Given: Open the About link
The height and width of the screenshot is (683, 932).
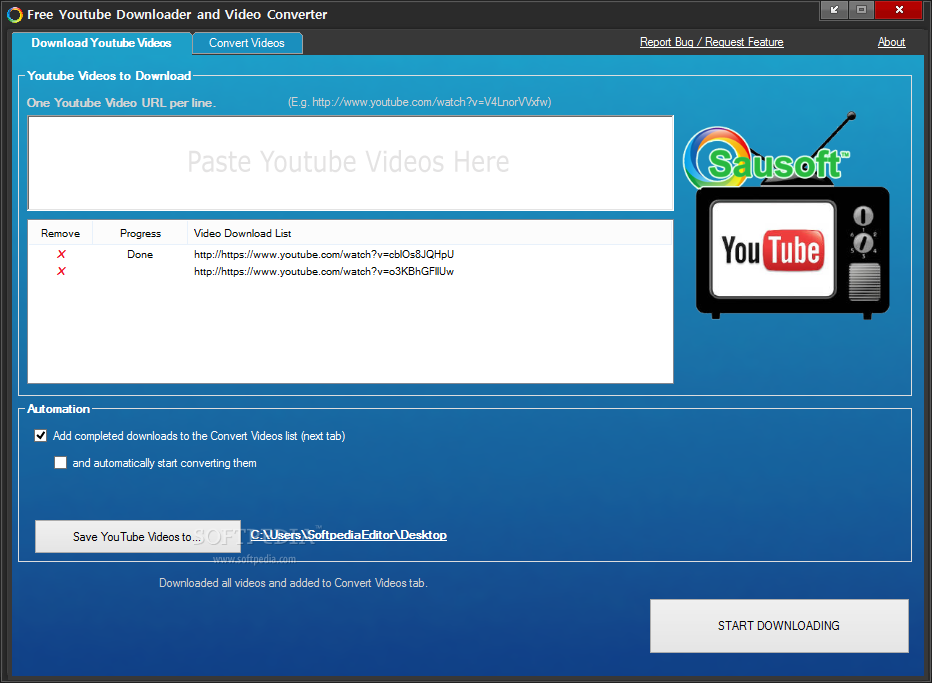Looking at the screenshot, I should click(892, 42).
